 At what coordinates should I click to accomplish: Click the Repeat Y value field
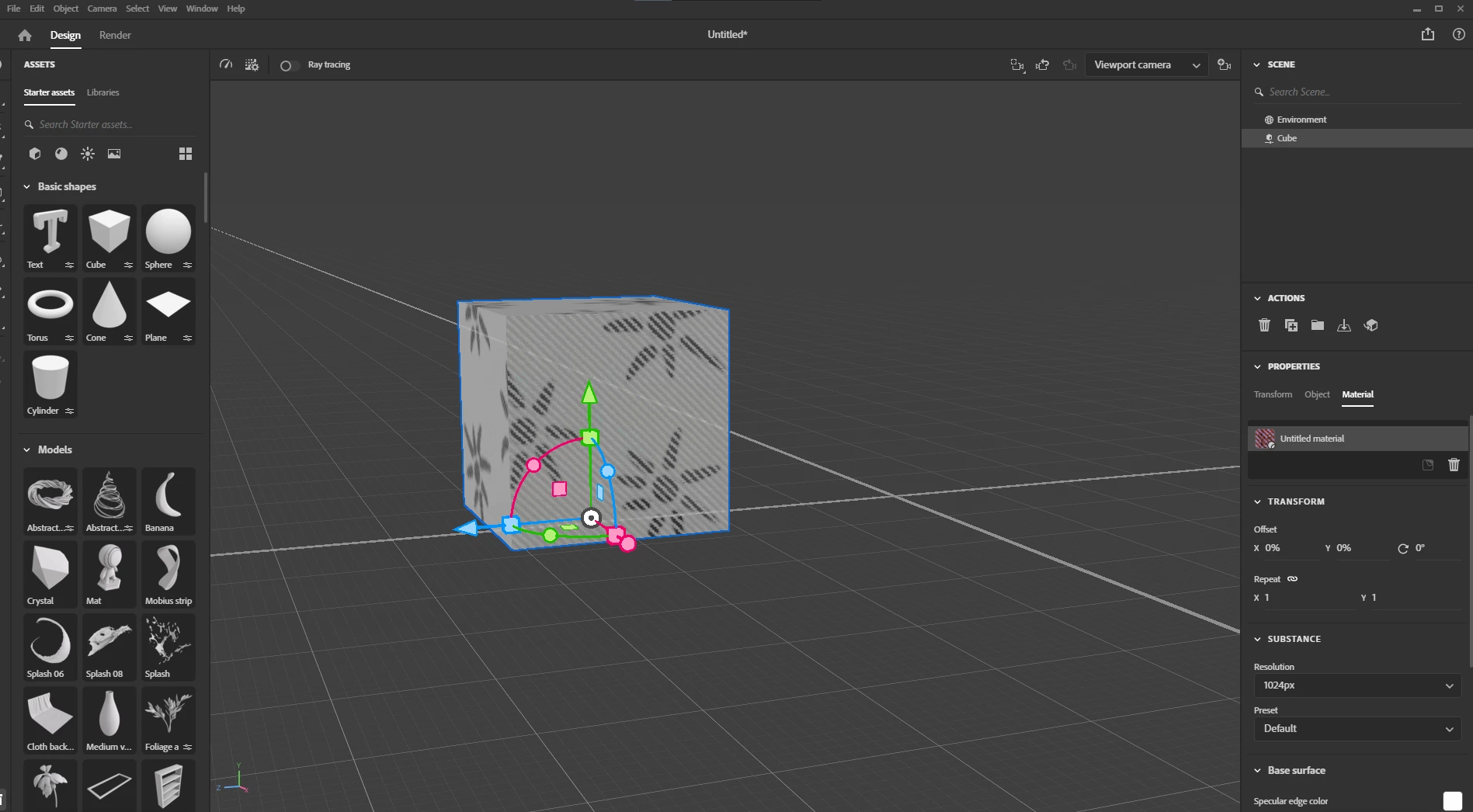coord(1415,598)
